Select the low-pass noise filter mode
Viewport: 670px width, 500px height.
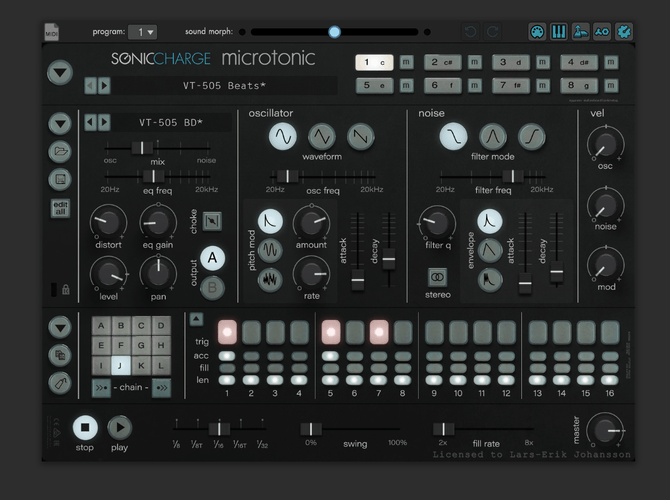pyautogui.click(x=453, y=137)
